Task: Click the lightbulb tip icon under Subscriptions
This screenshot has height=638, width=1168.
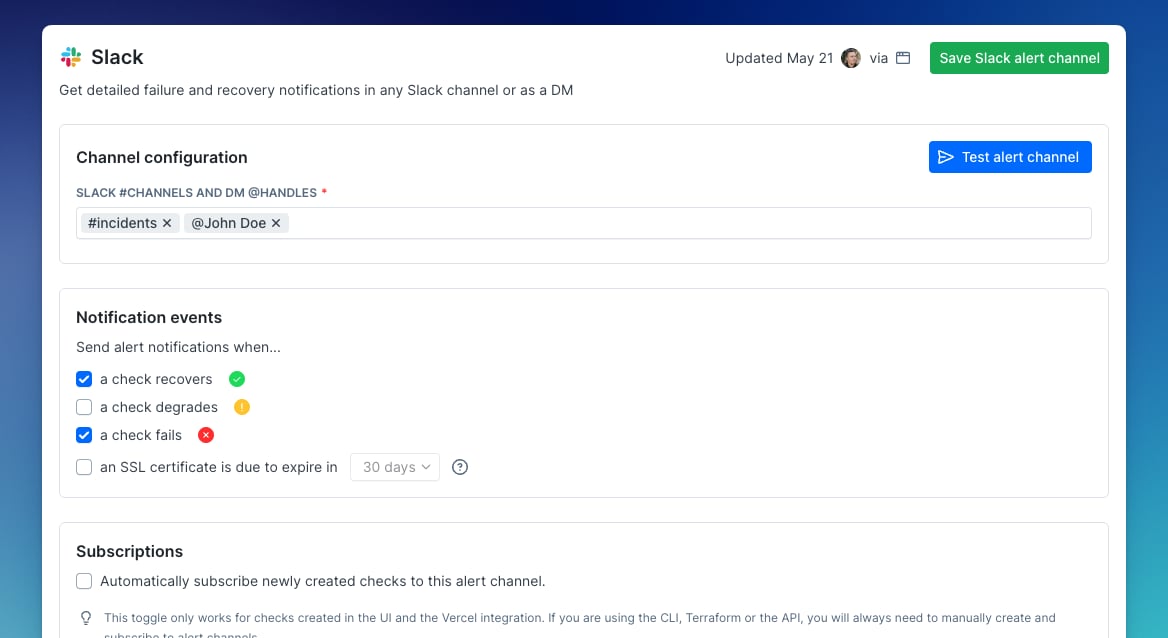Action: 86,618
